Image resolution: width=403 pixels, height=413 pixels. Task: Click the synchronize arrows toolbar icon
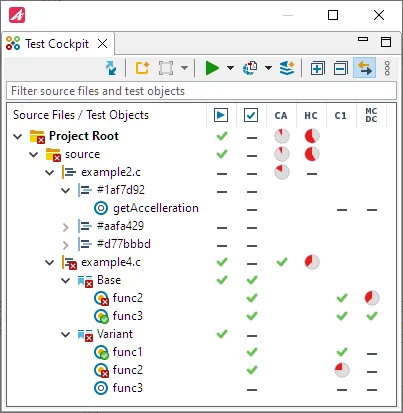click(111, 68)
